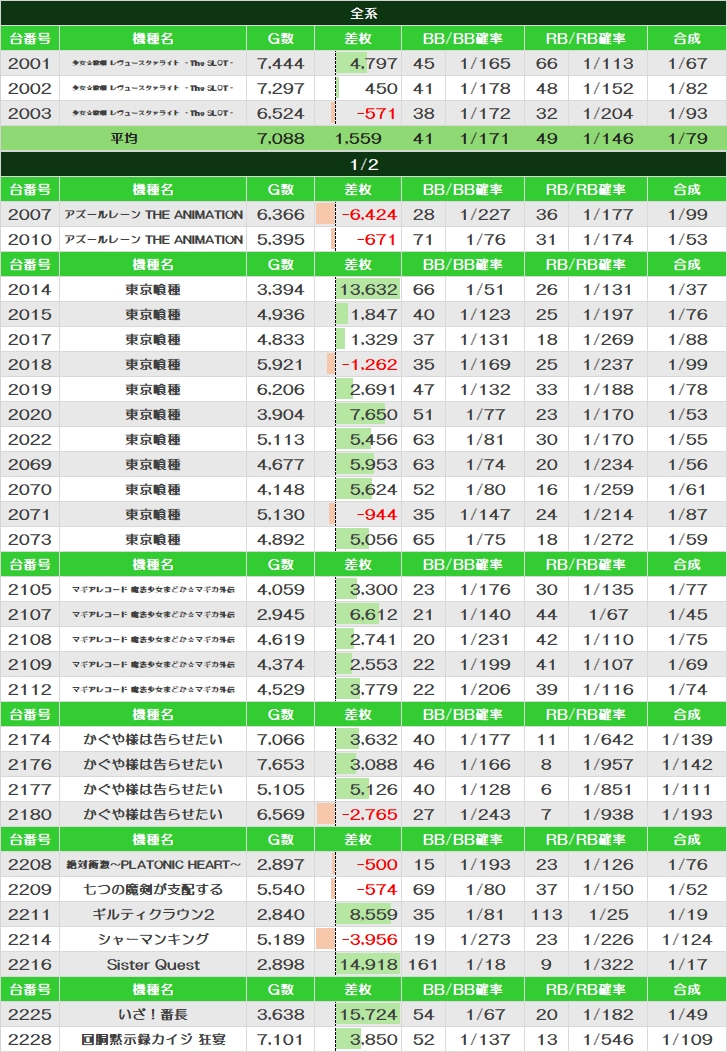The image size is (727, 1052).
Task: Select machine number 2174
Action: (x=30, y=739)
